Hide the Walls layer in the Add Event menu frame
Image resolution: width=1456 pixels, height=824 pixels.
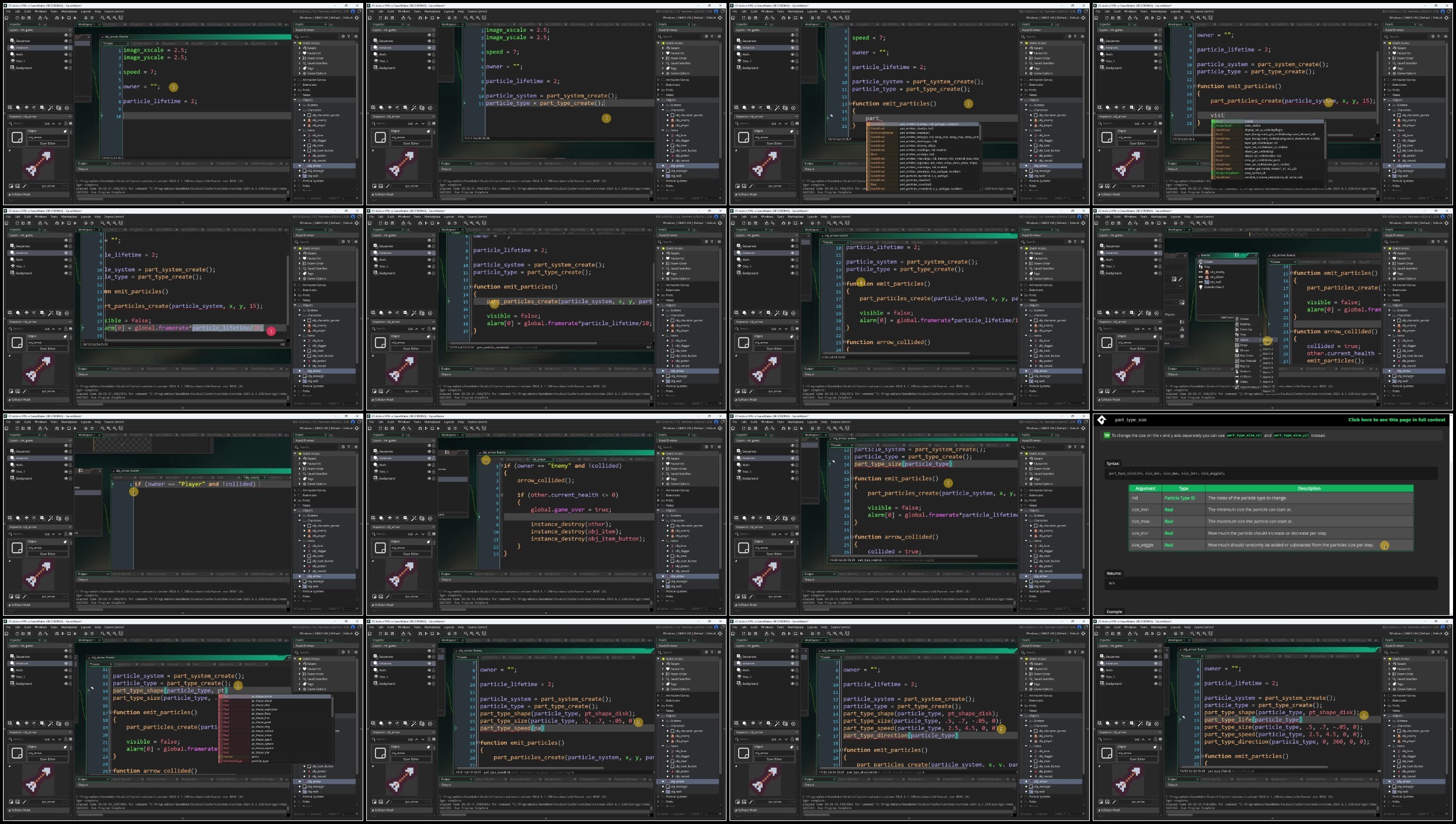[x=1156, y=260]
